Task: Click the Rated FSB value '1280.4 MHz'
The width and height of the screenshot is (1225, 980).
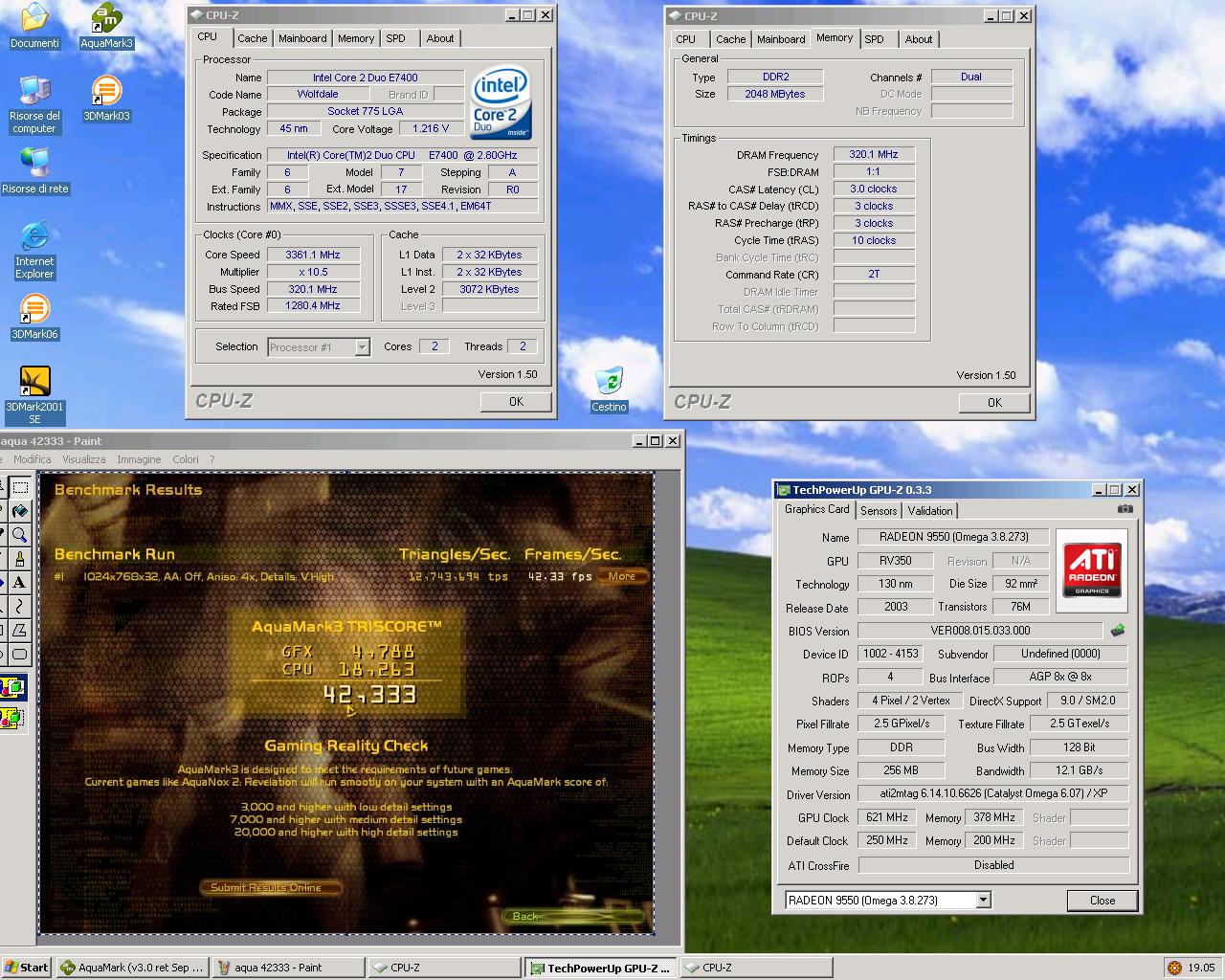Action: tap(313, 306)
